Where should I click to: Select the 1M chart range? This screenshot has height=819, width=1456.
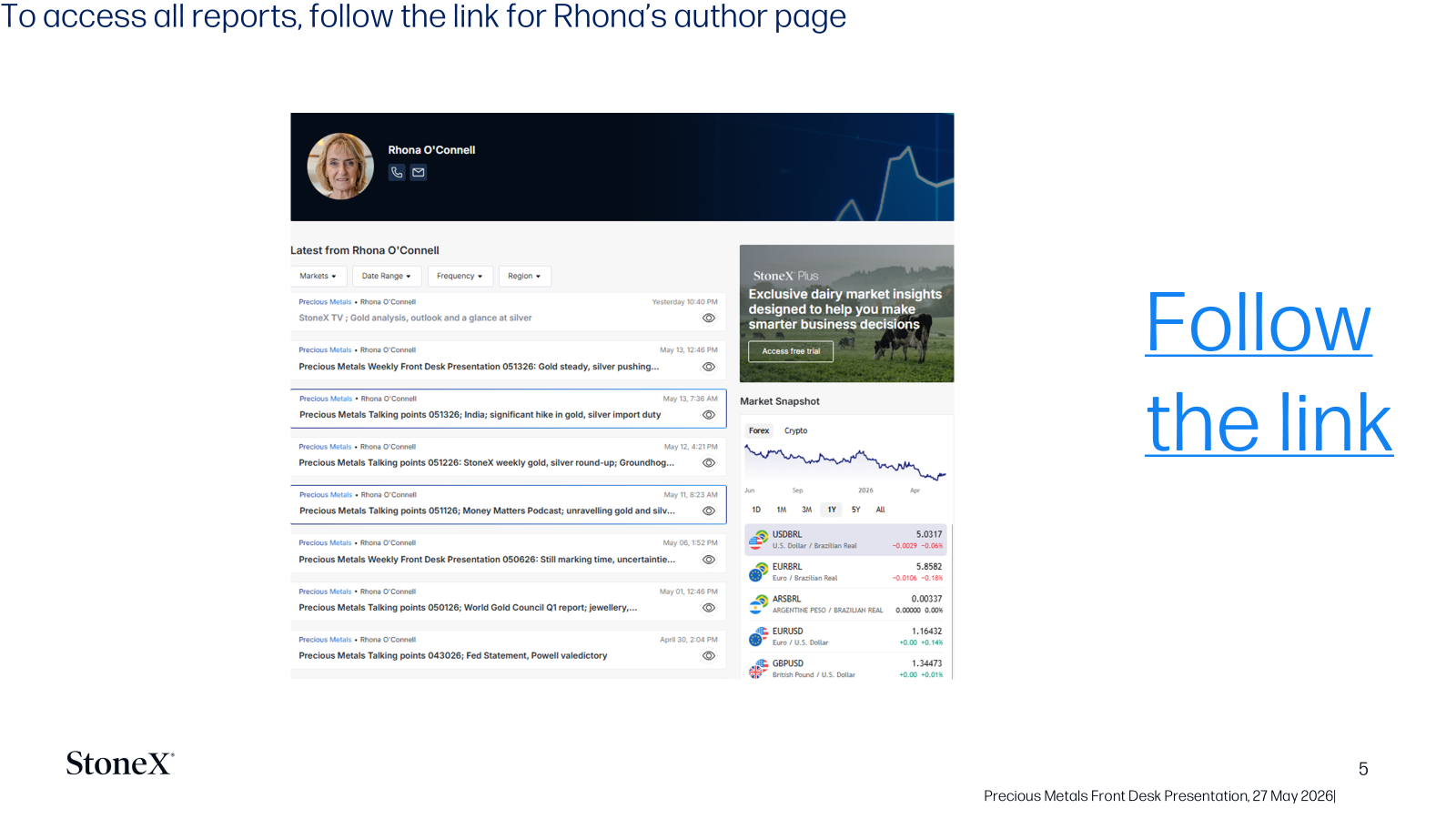pos(781,510)
